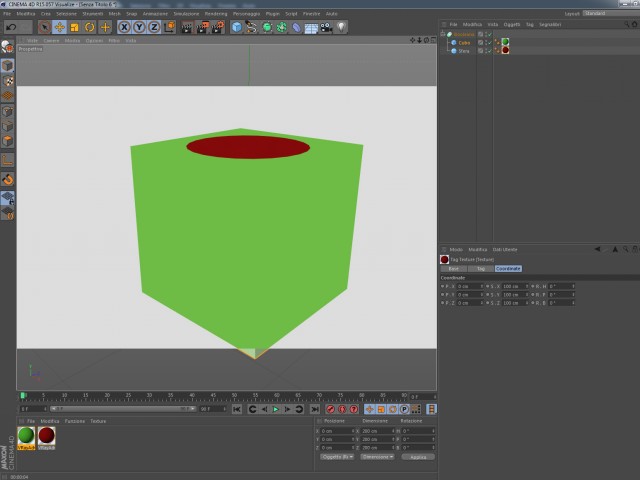Select the Live Selection arrow tool
The image size is (640, 480).
tap(44, 27)
